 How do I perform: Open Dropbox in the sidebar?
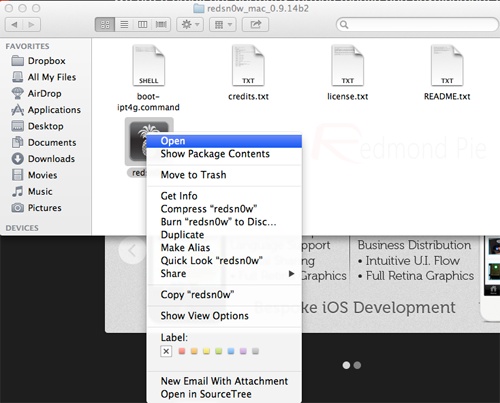[x=38, y=61]
